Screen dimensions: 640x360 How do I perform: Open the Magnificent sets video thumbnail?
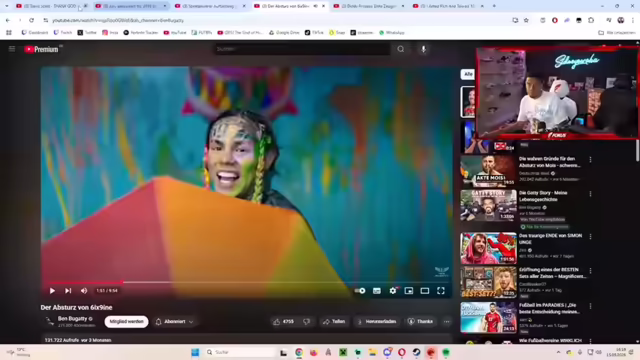click(x=488, y=282)
